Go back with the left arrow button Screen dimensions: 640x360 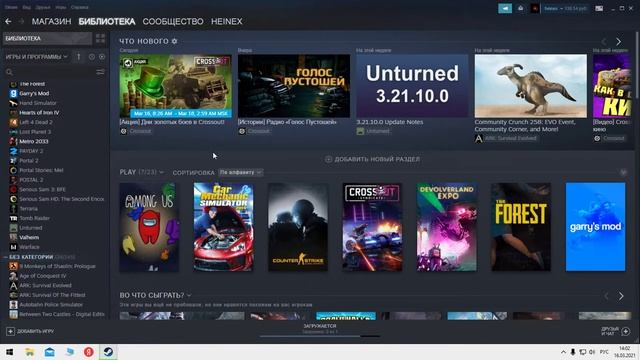tap(8, 21)
